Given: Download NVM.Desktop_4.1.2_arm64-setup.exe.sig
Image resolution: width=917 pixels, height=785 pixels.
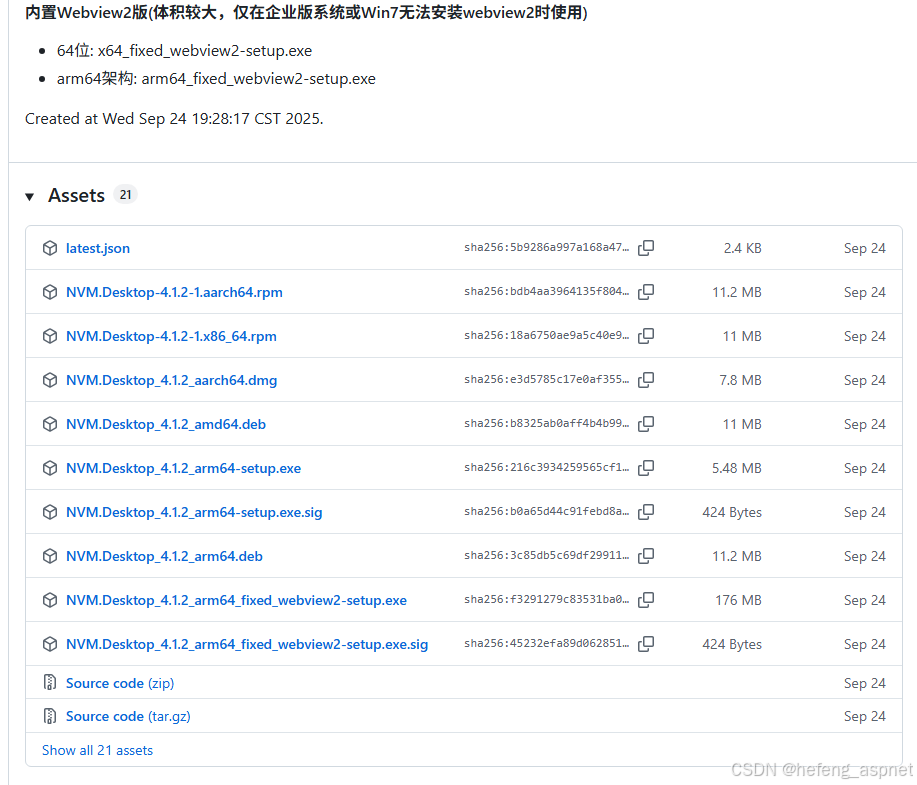Looking at the screenshot, I should (194, 512).
